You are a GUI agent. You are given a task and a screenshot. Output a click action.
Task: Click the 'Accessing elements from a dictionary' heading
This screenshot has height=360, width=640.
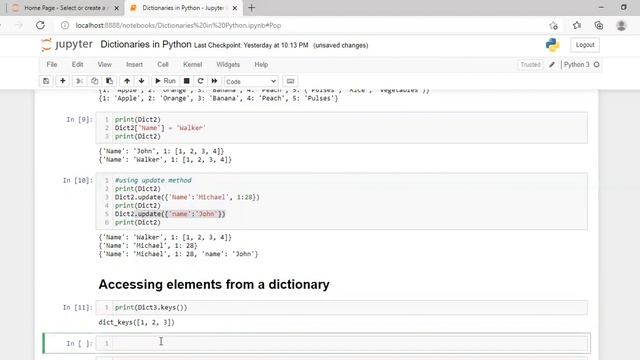[214, 284]
